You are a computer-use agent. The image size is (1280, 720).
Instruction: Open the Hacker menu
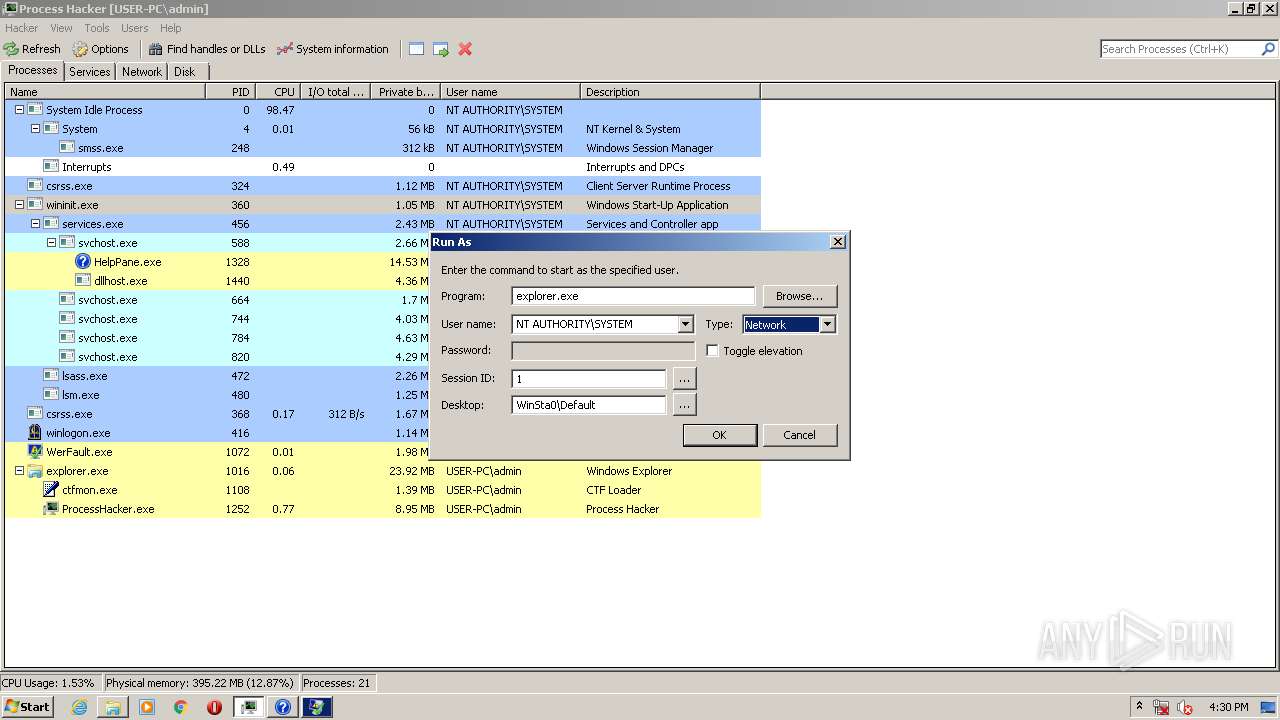click(x=21, y=28)
